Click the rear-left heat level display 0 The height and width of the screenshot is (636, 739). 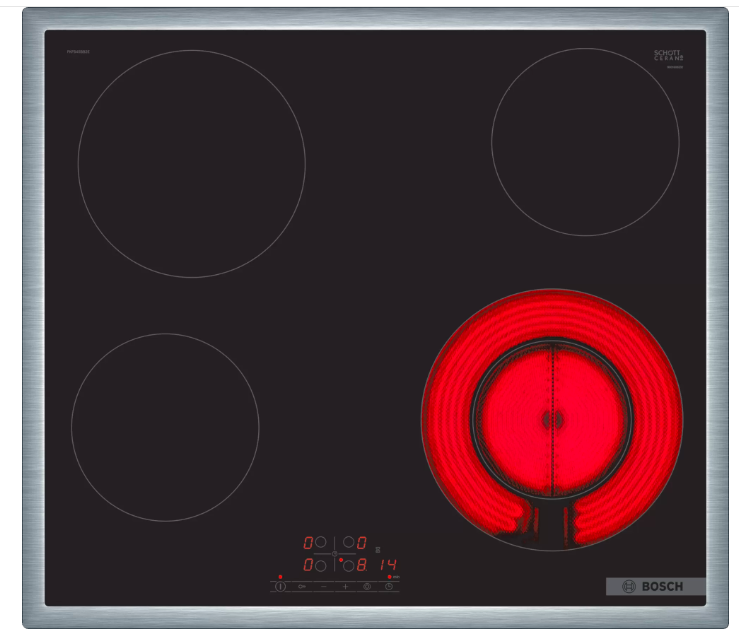(308, 542)
